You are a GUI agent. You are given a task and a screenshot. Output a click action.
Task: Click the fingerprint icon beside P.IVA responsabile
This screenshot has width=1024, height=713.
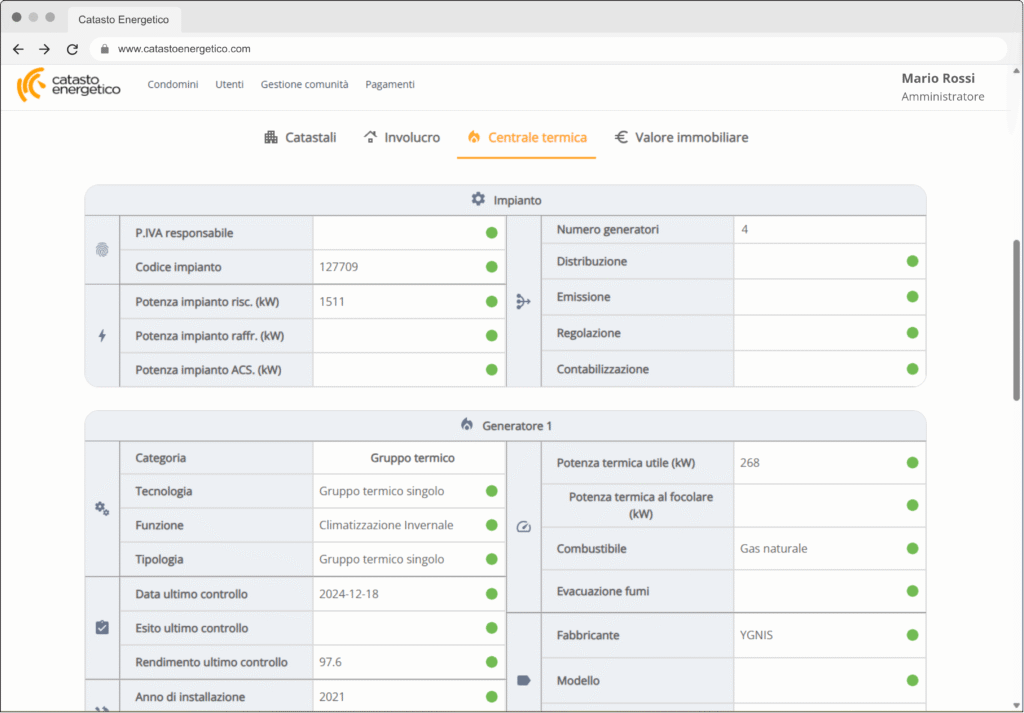102,250
